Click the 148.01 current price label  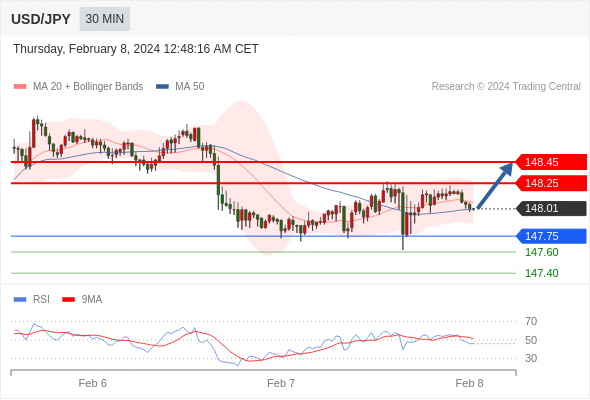coord(551,208)
